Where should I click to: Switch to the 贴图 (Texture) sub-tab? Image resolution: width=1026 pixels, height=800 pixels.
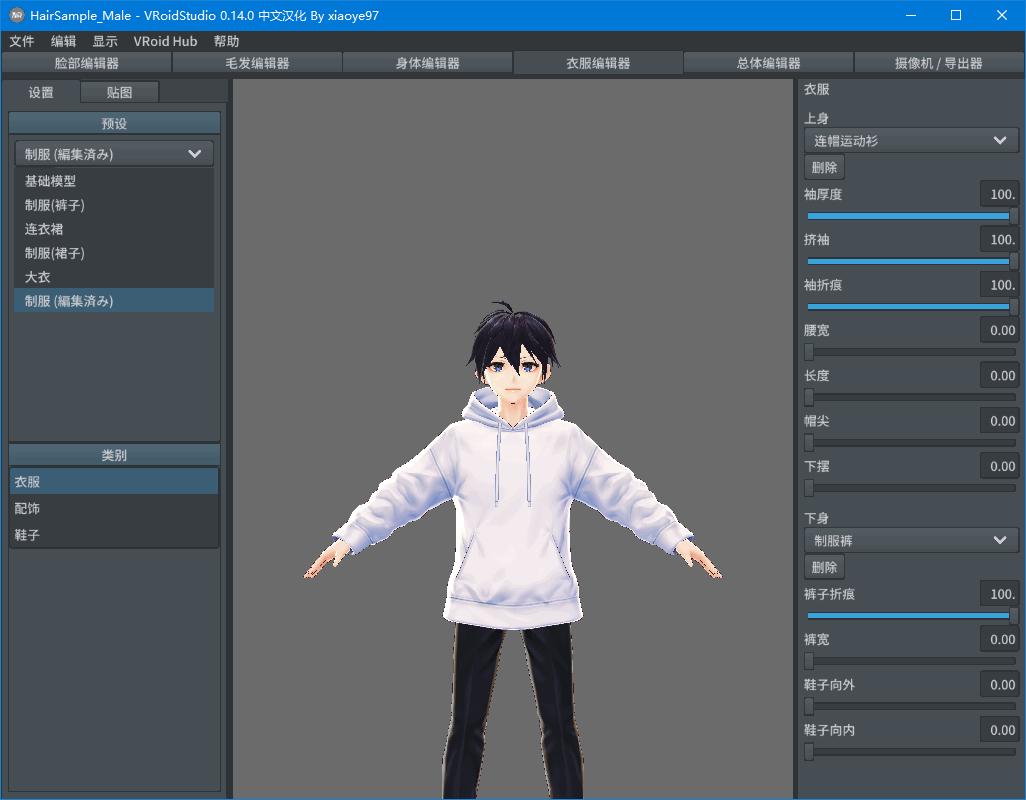(x=119, y=91)
